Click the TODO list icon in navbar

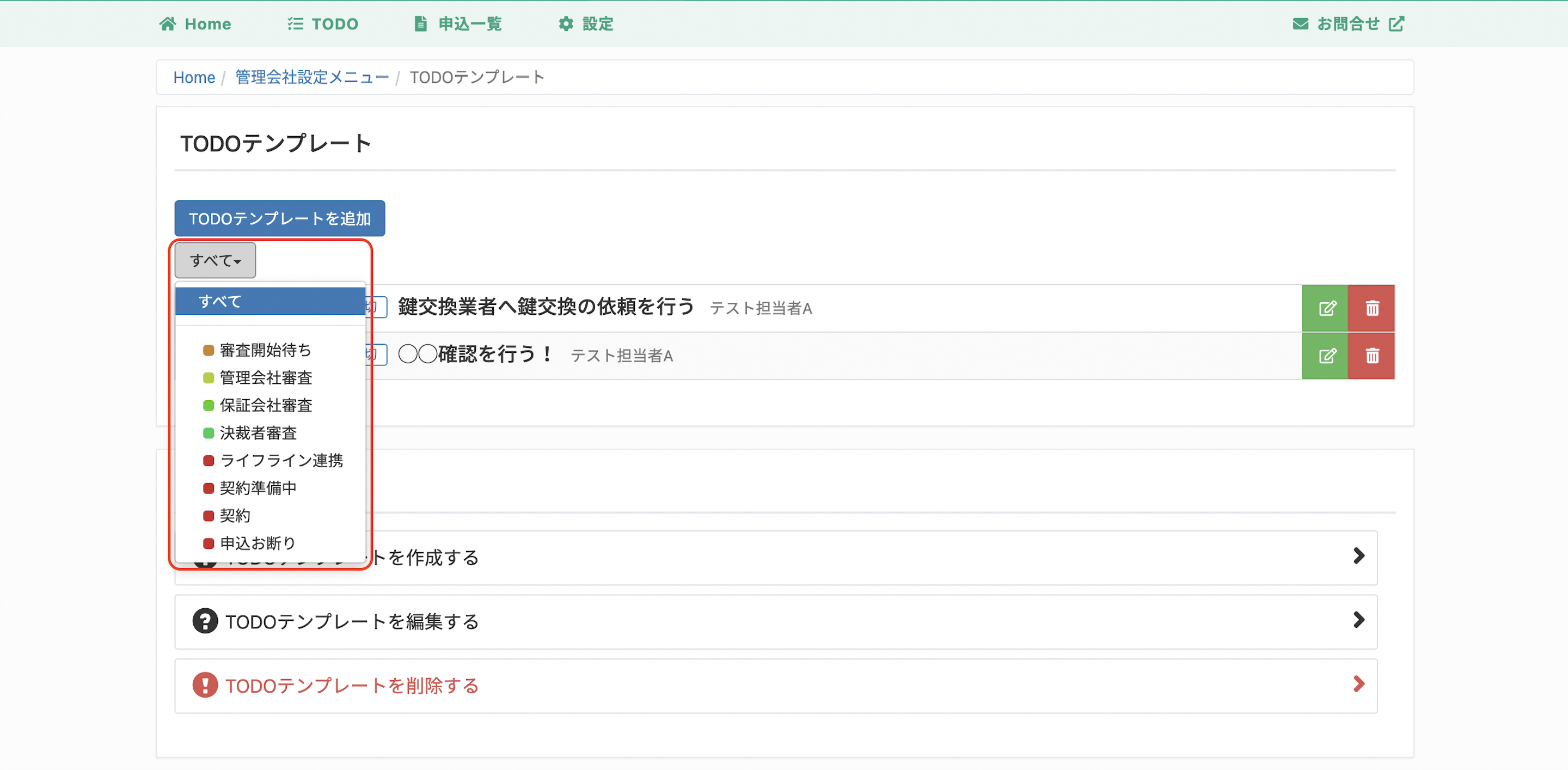(295, 24)
